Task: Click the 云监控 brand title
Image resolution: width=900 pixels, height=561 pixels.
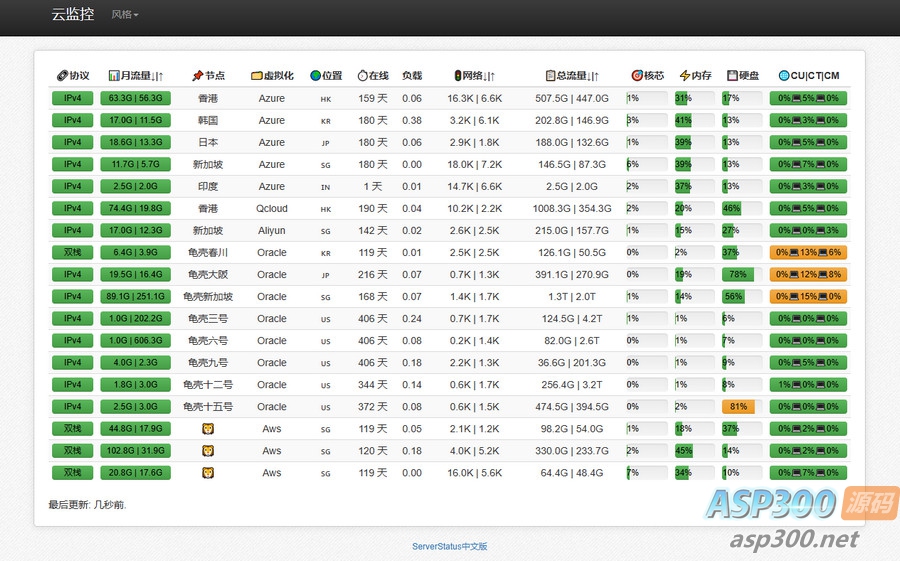Action: (x=73, y=15)
